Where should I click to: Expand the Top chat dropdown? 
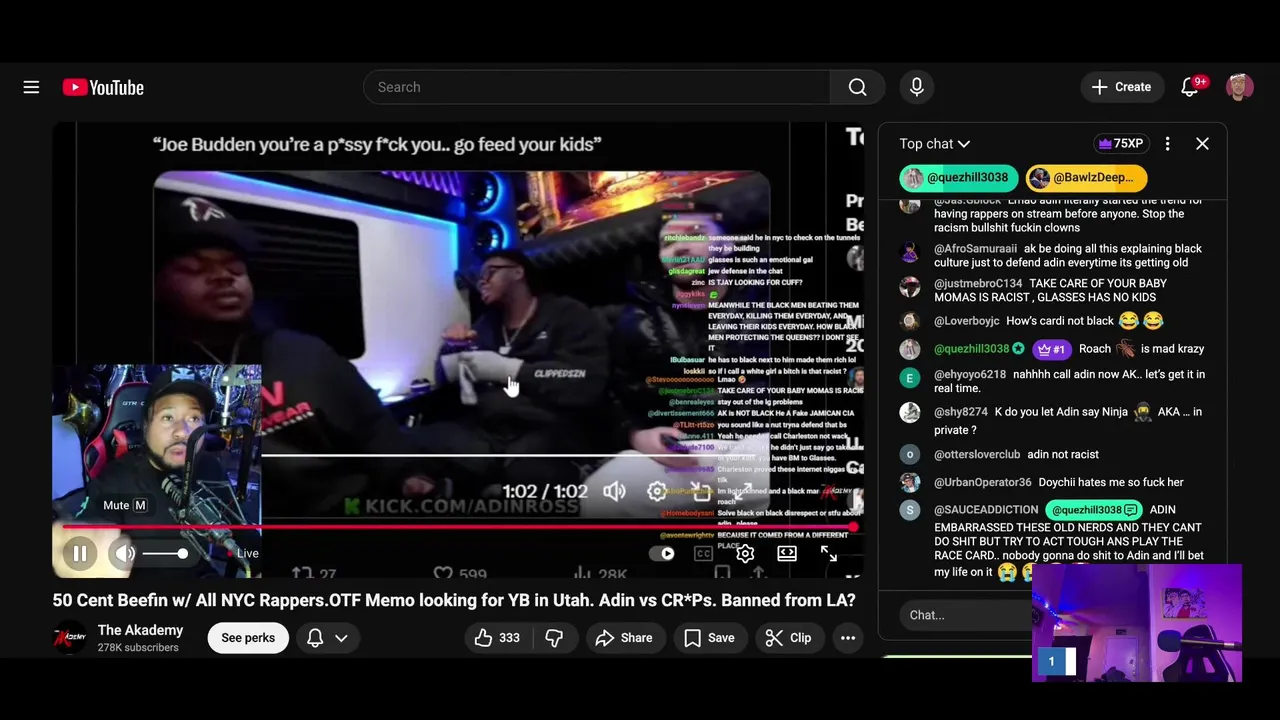coord(934,144)
